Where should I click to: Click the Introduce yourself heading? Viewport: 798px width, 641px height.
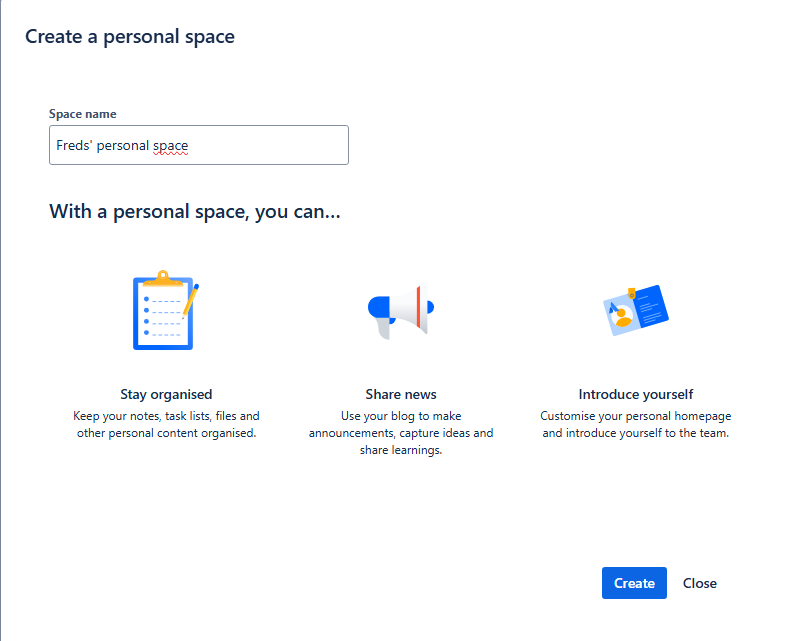(636, 394)
